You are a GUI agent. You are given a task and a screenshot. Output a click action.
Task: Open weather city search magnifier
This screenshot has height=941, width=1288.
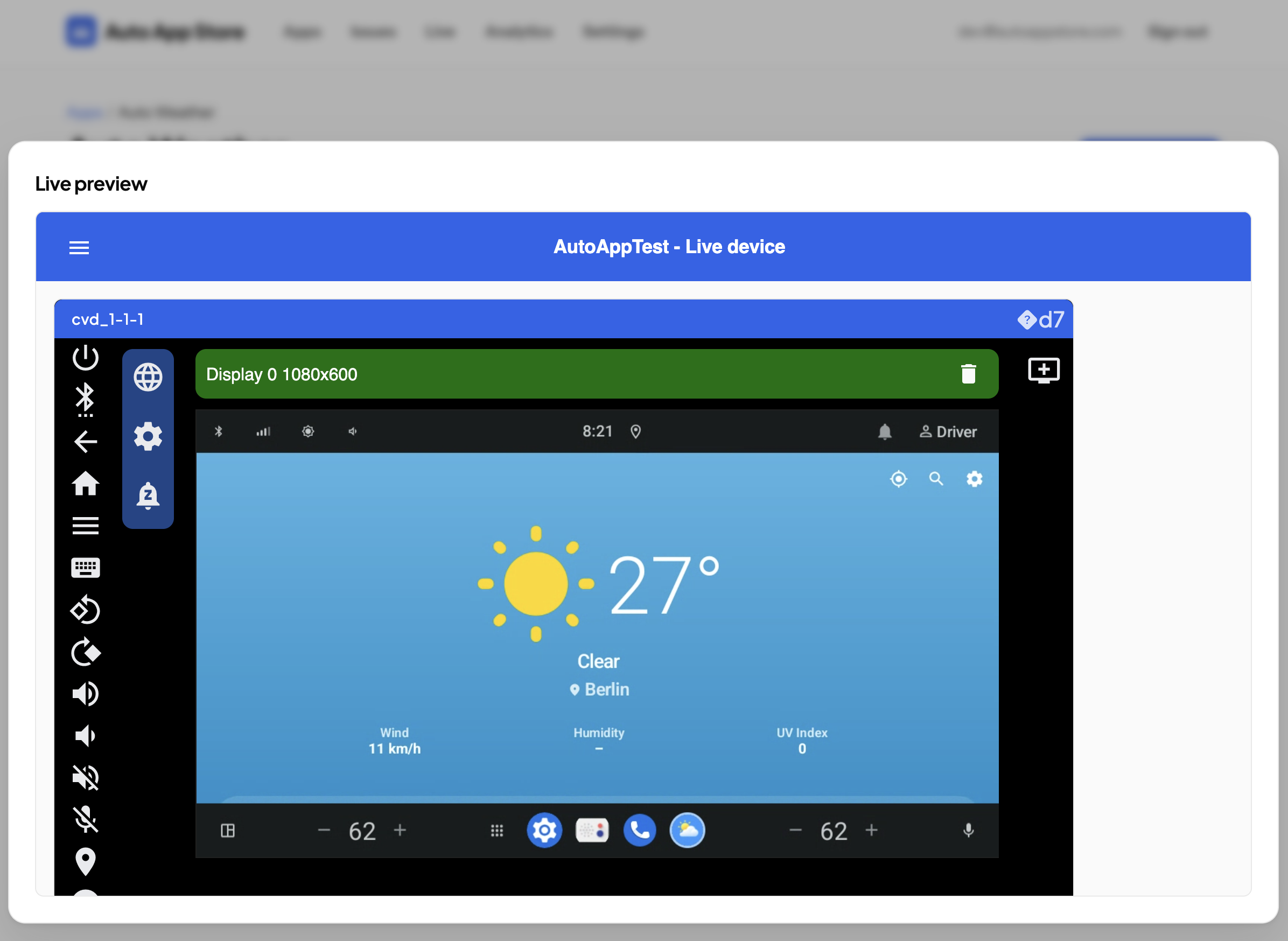coord(936,479)
